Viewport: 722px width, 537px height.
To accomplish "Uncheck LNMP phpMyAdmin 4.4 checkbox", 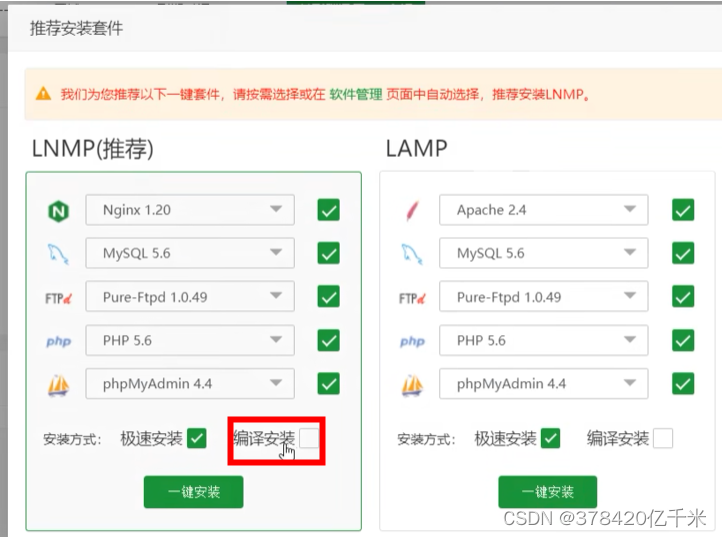I will tap(328, 384).
